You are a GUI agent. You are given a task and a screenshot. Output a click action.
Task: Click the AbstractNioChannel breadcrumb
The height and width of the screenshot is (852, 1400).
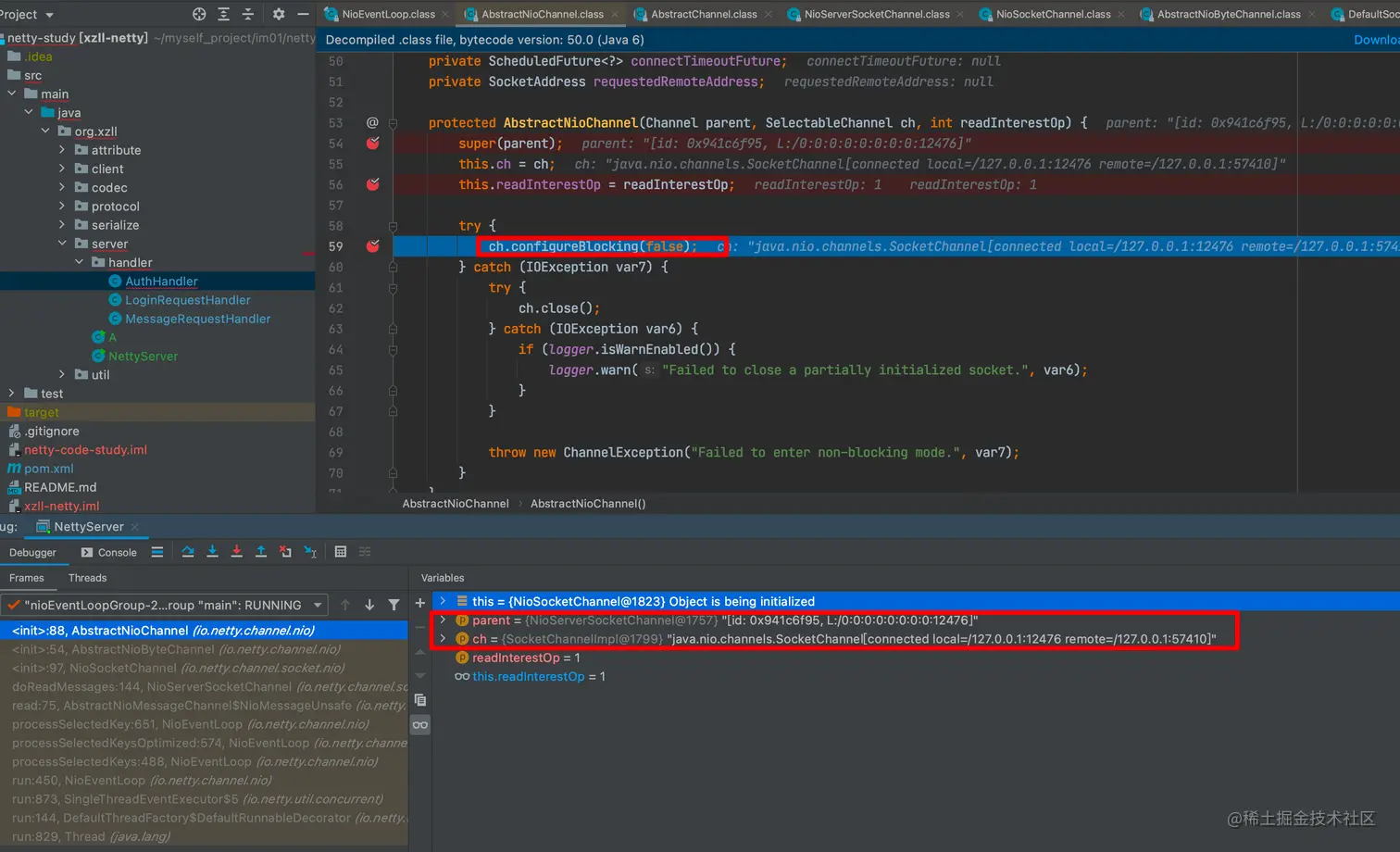click(456, 504)
